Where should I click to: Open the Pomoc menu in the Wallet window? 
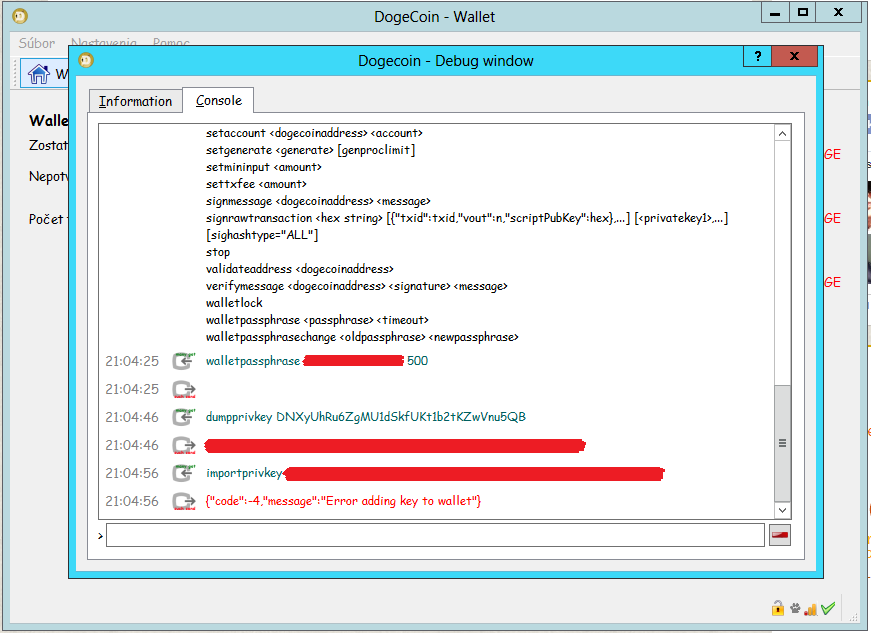171,43
